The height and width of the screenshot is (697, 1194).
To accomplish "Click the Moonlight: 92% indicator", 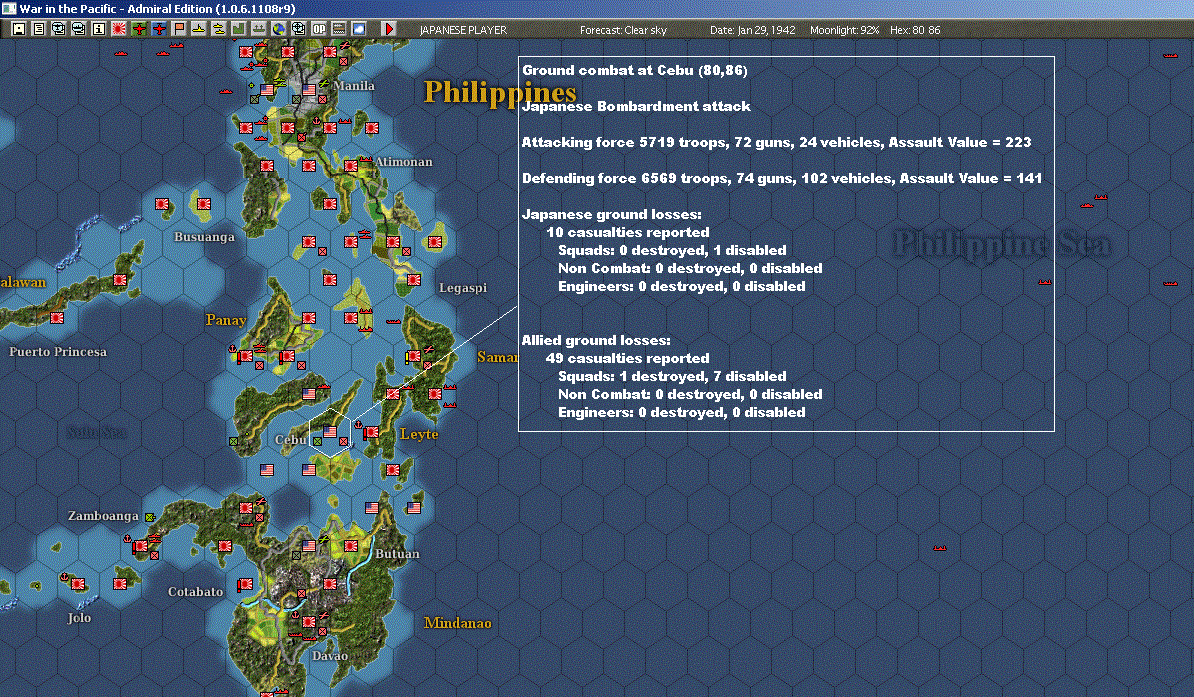I will pyautogui.click(x=844, y=30).
